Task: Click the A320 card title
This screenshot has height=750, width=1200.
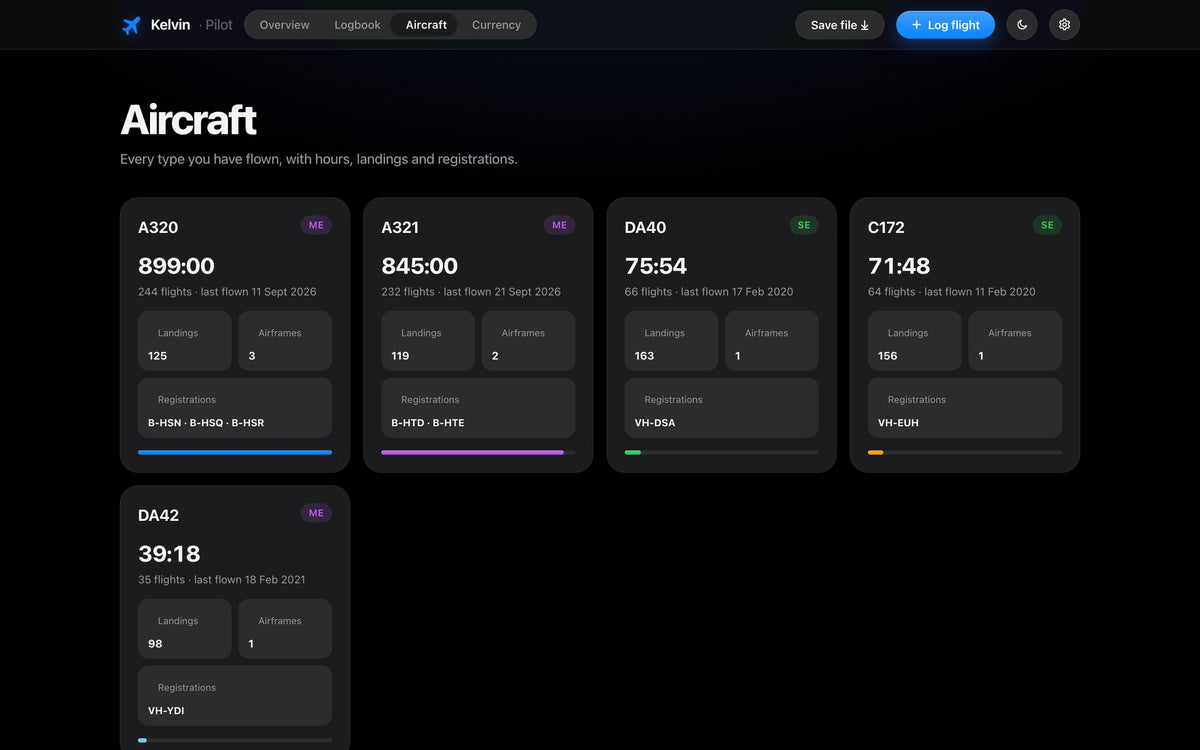Action: coord(158,228)
